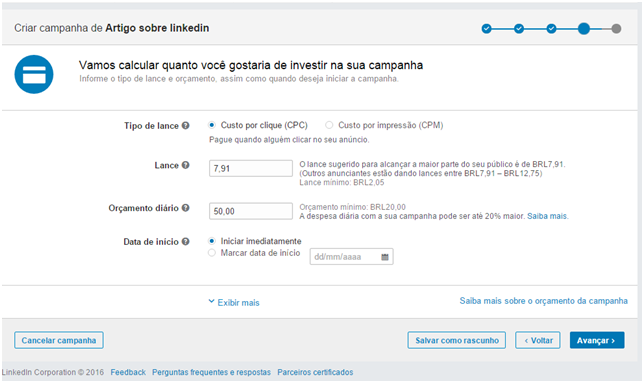The width and height of the screenshot is (644, 383).
Task: Click the last gray progress step
Action: pos(616,29)
